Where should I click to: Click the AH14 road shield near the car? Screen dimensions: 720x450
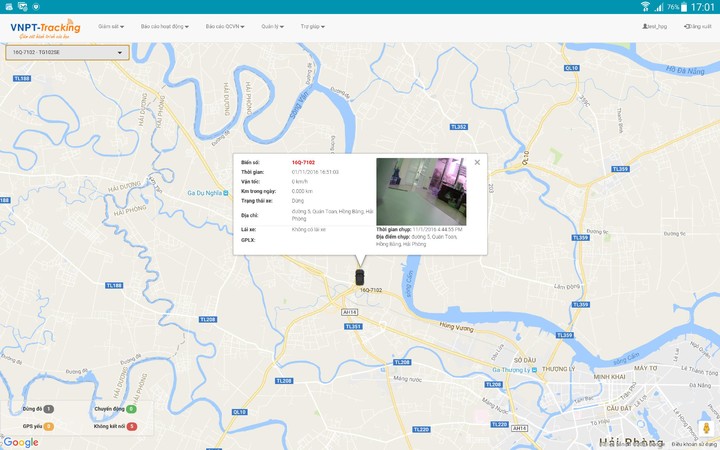[349, 312]
